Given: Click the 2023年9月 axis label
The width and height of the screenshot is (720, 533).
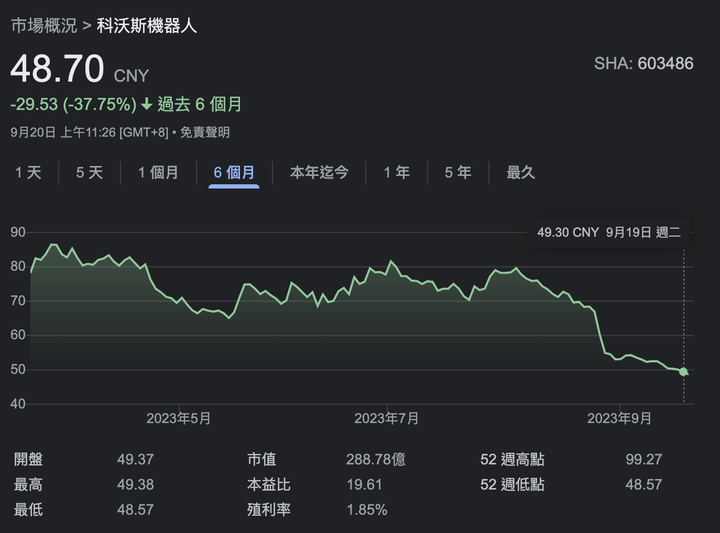Looking at the screenshot, I should click(619, 418).
